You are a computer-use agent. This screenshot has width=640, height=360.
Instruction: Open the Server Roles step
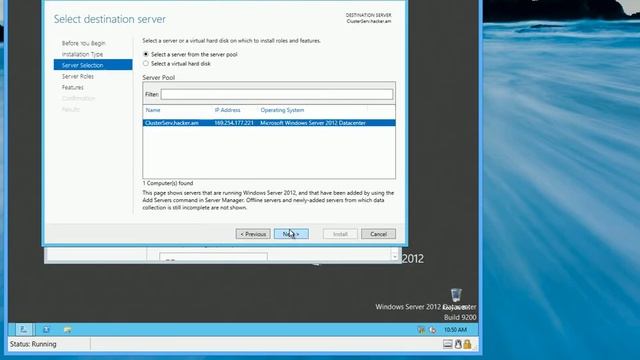(x=78, y=76)
